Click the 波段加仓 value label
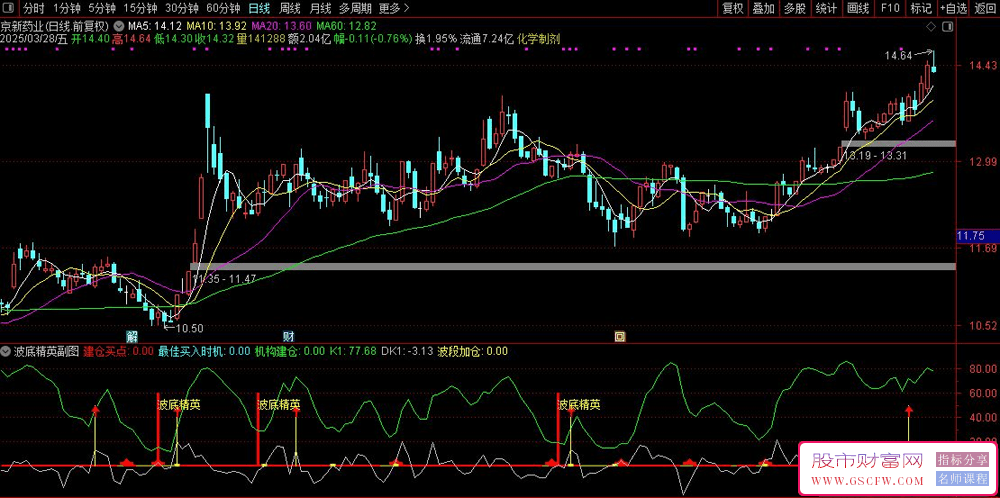The width and height of the screenshot is (1000, 498). (x=473, y=351)
